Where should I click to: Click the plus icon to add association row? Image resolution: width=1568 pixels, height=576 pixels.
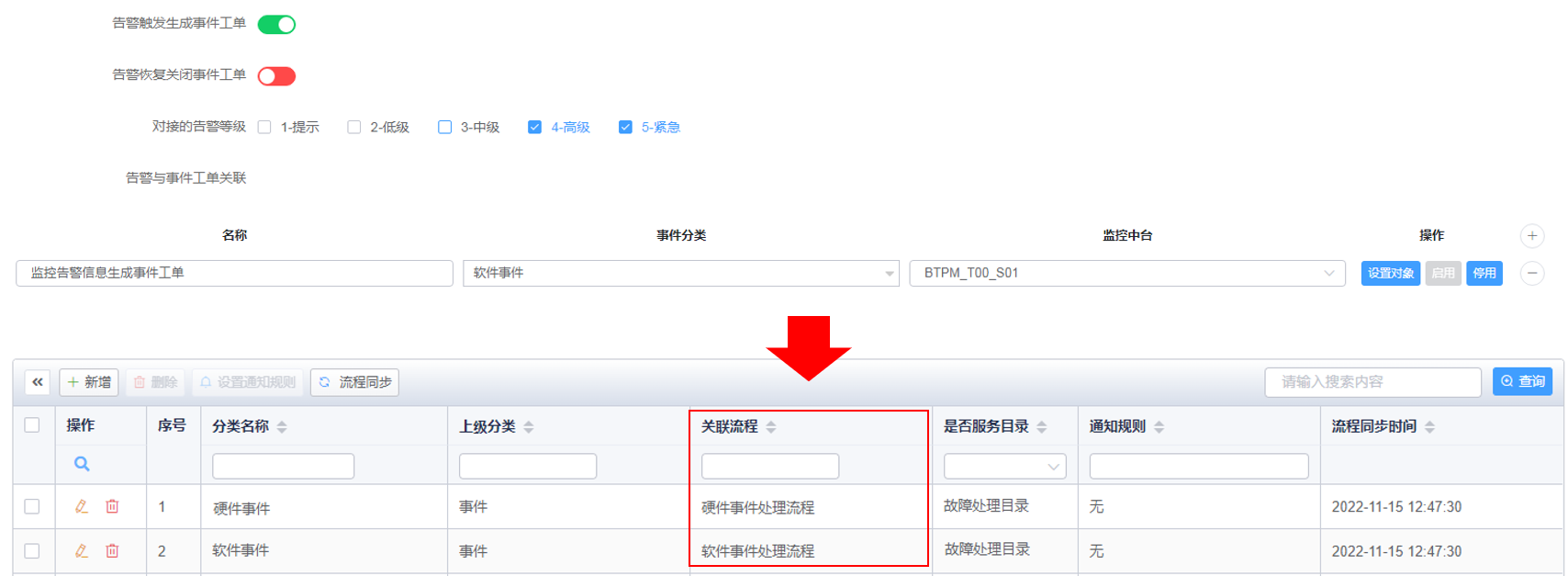pos(1531,236)
